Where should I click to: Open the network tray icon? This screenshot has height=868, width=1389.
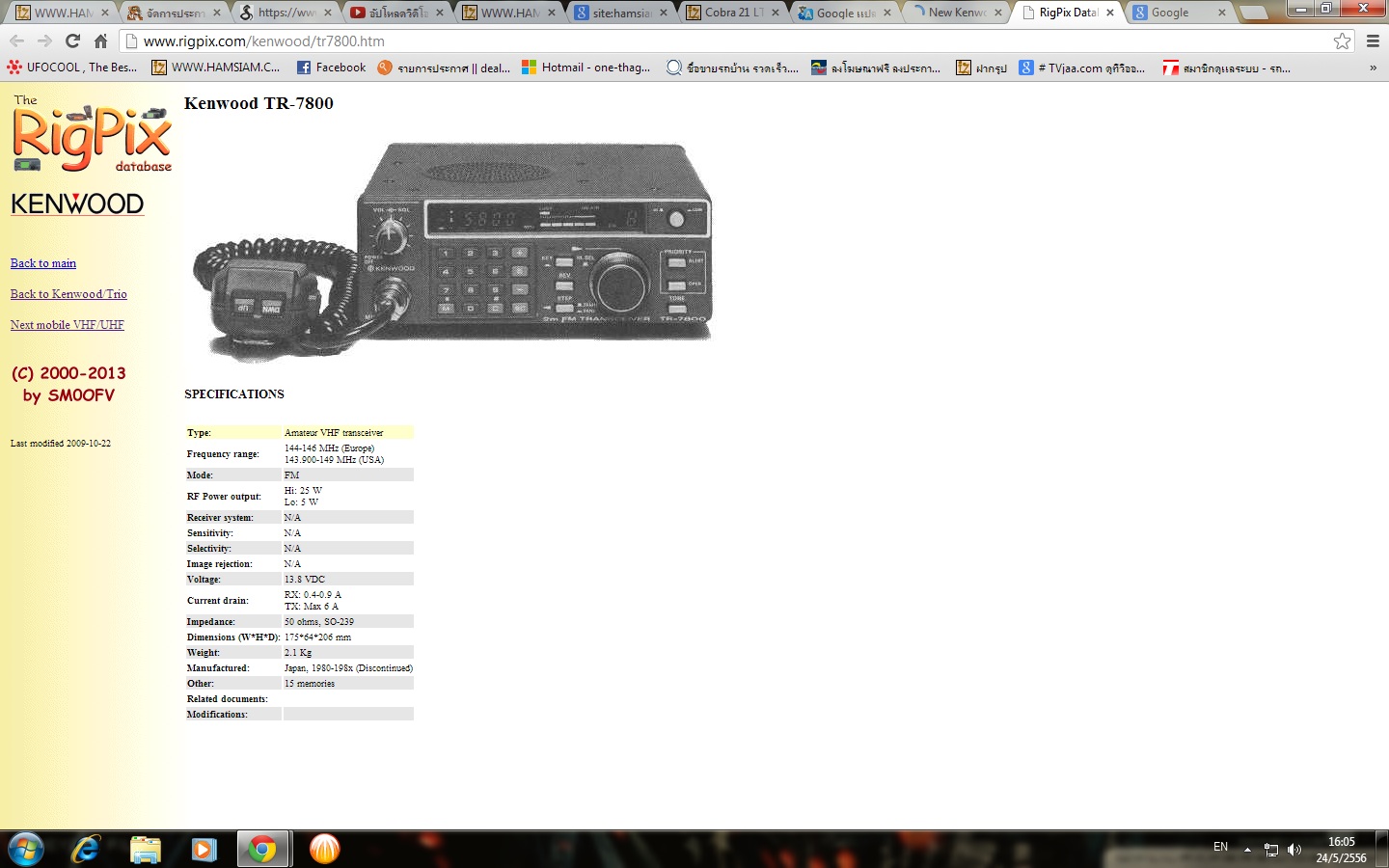[x=1271, y=850]
